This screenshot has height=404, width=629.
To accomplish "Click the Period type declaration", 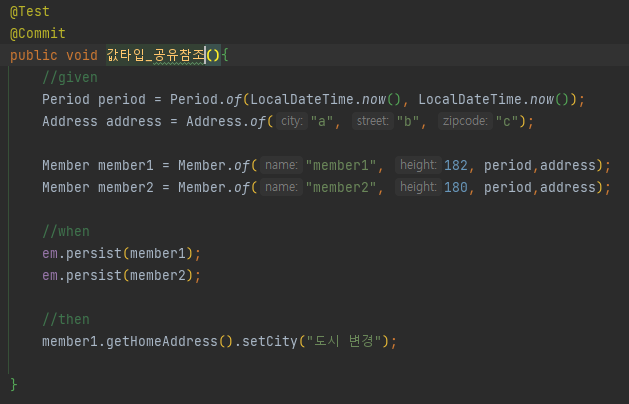I will pos(66,99).
